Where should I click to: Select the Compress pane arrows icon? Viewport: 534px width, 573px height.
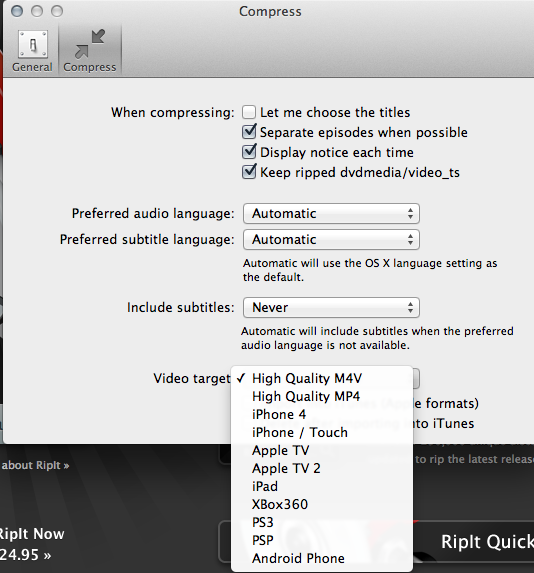tap(90, 44)
